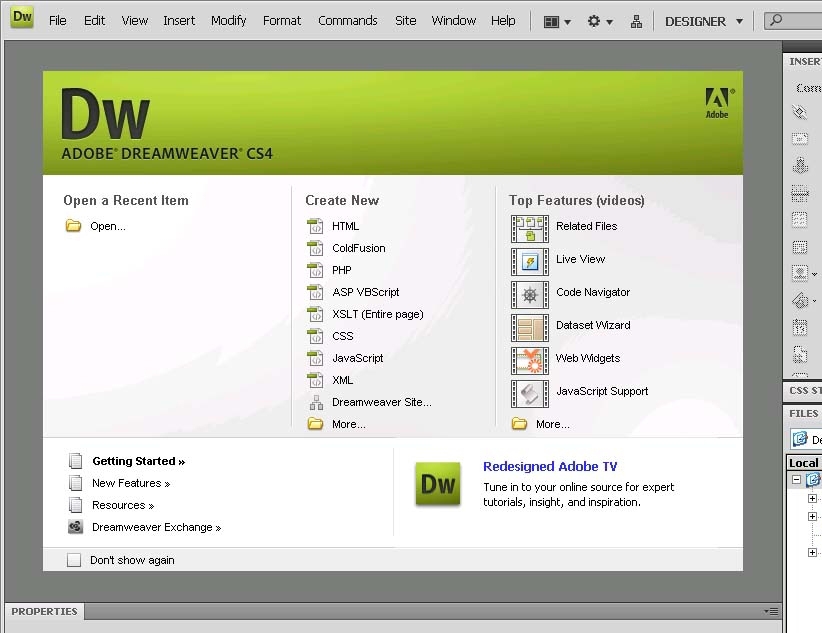Click the document icon beside HTML
822x633 pixels.
point(315,227)
